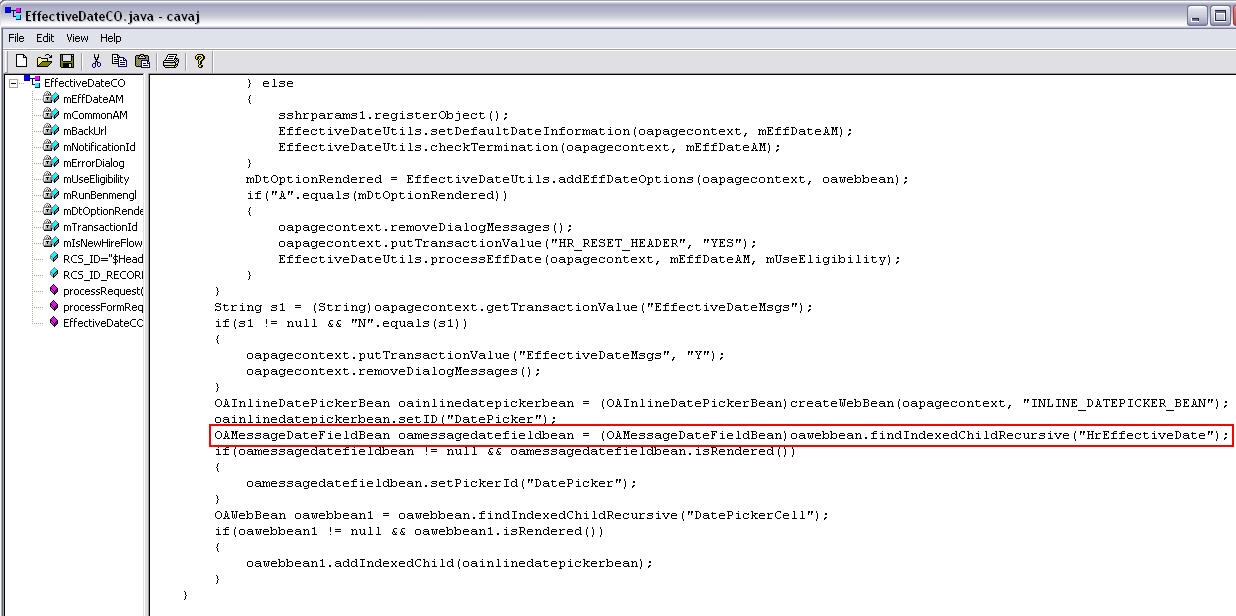This screenshot has width=1236, height=616.
Task: Select the EffectiveDateCC constructor node
Action: click(x=103, y=323)
